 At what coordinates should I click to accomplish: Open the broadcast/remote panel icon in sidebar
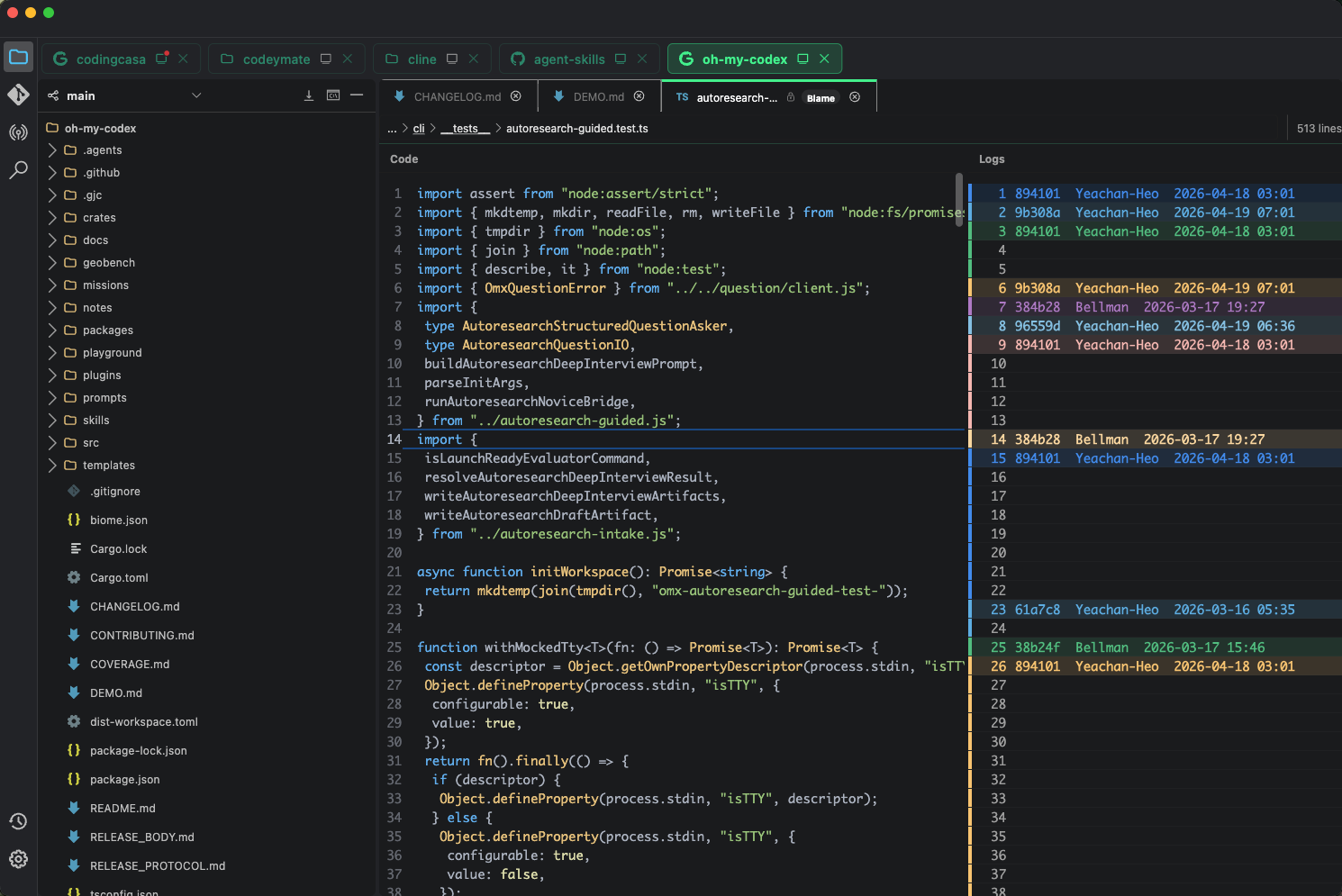pos(18,132)
